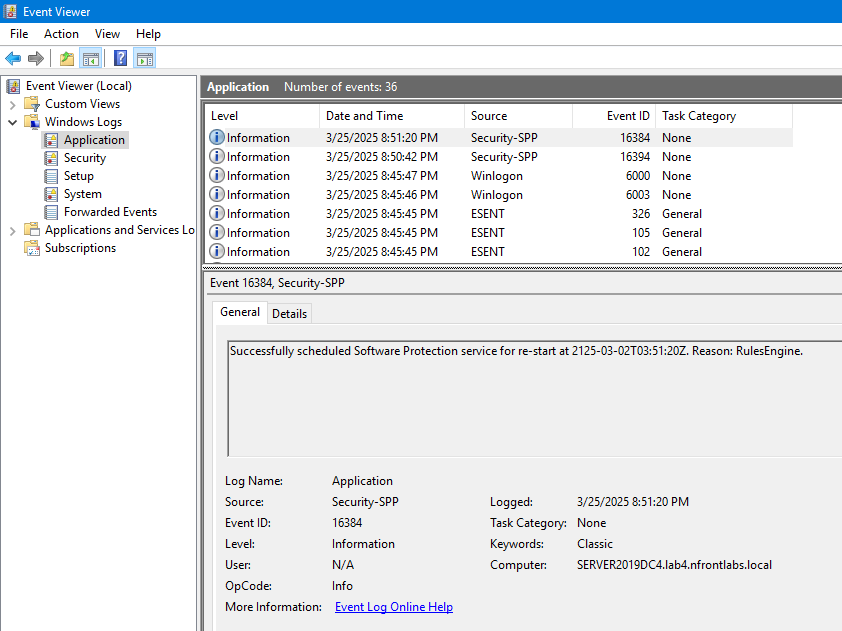Open the System log node
Viewport: 842px width, 631px height.
82,194
